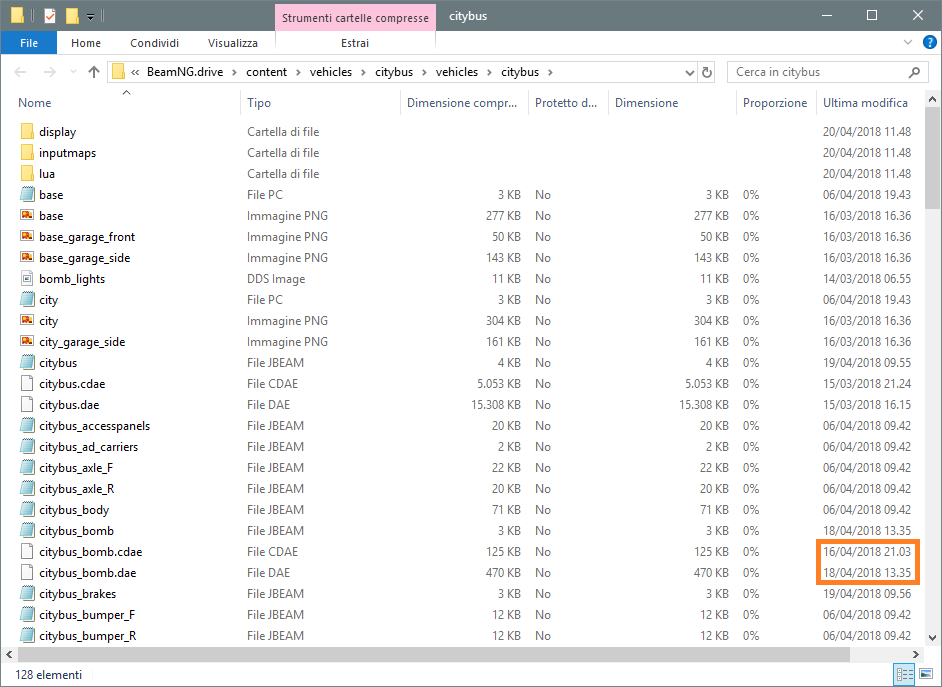Click New folder quick access icon

[x=72, y=16]
